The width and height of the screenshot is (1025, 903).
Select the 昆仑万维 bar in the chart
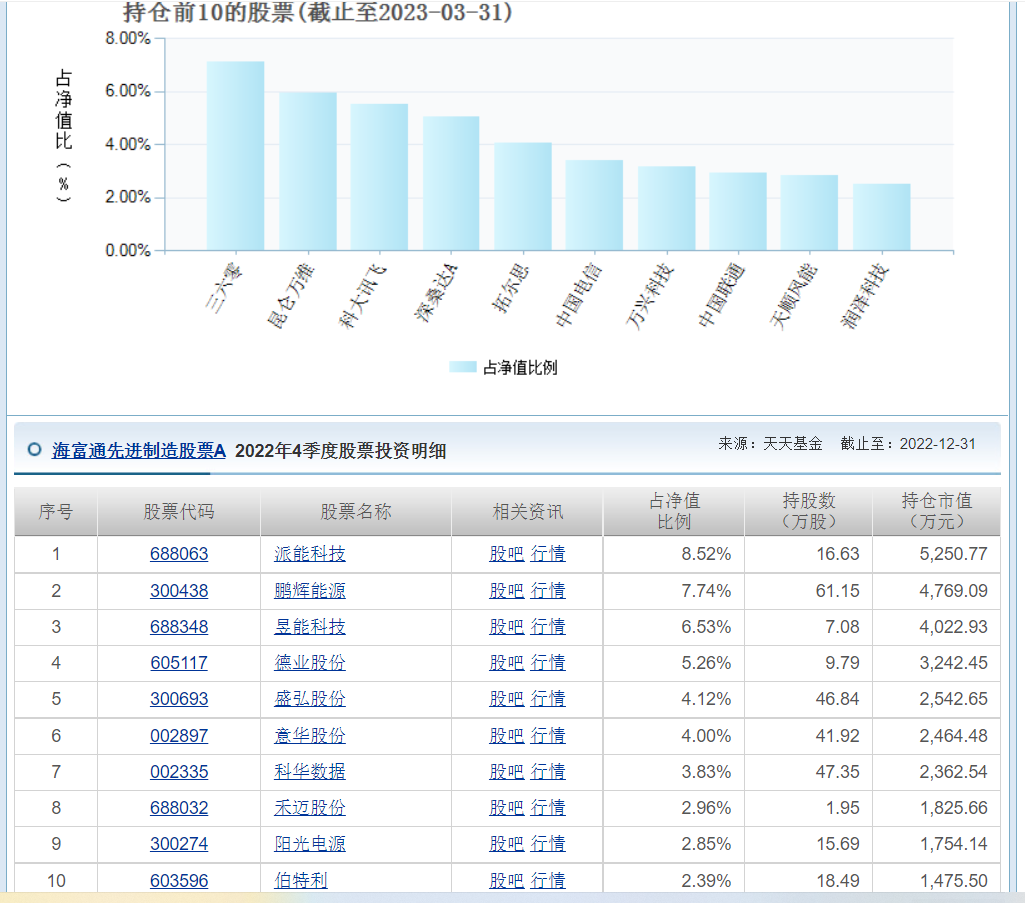tap(307, 171)
